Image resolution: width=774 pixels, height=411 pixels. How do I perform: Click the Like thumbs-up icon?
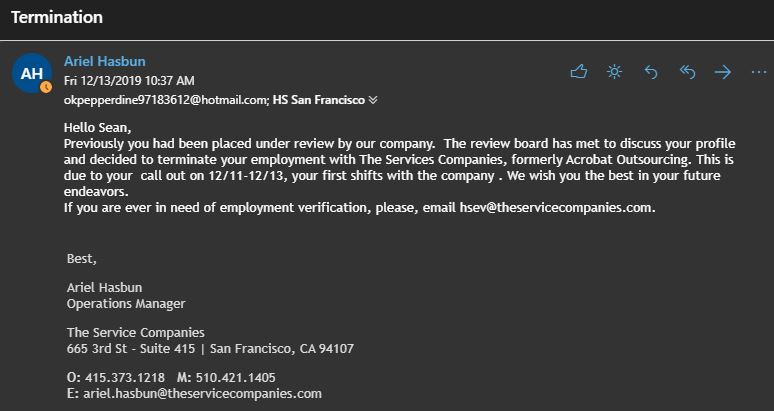click(578, 72)
